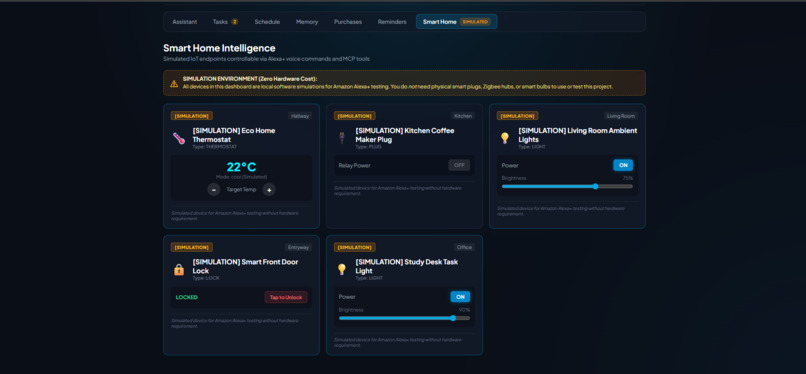Click the SIMULATION badge on Study Desk Light card
This screenshot has height=374, width=806.
[x=355, y=248]
